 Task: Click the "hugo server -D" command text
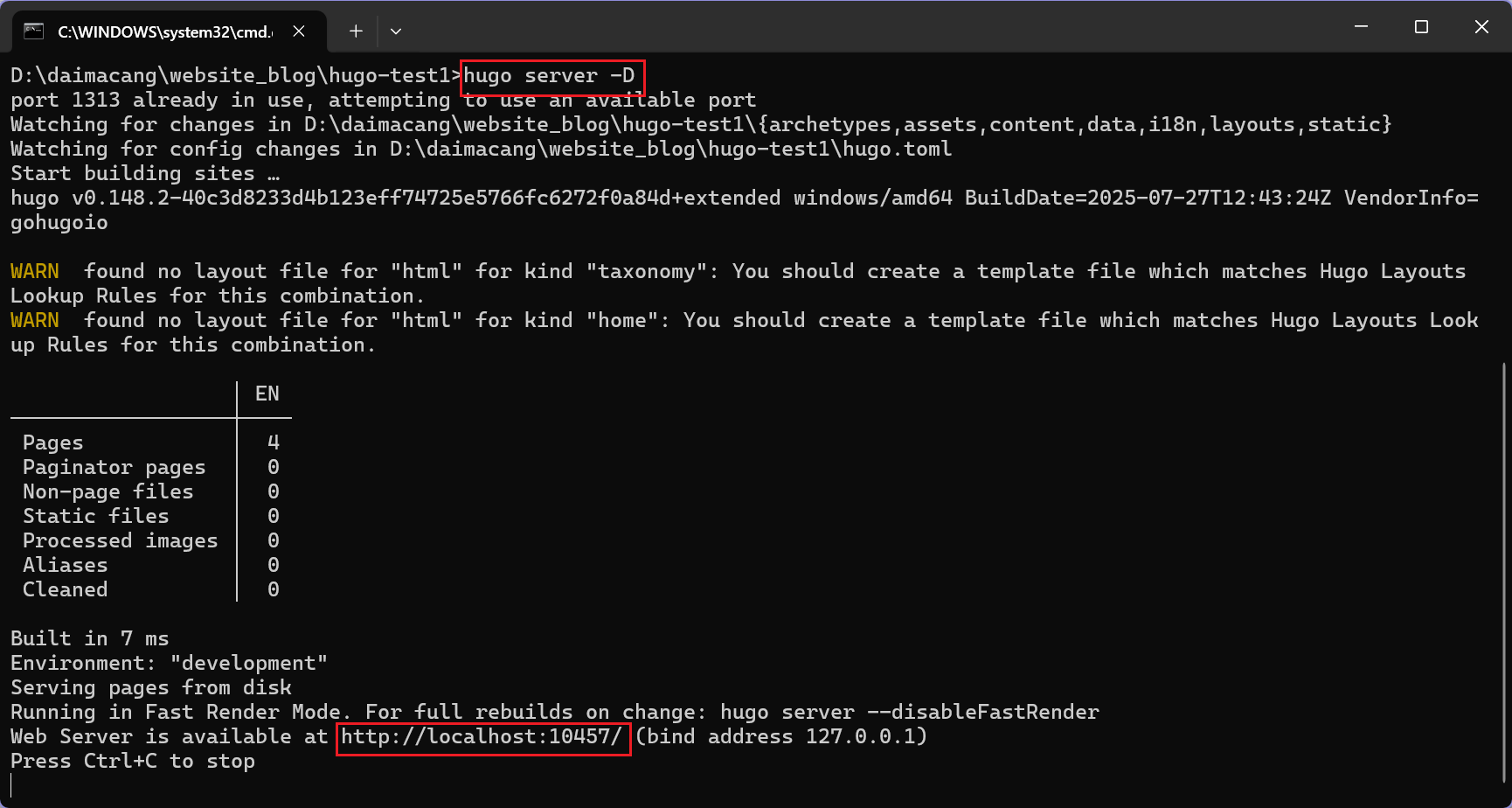coord(549,76)
